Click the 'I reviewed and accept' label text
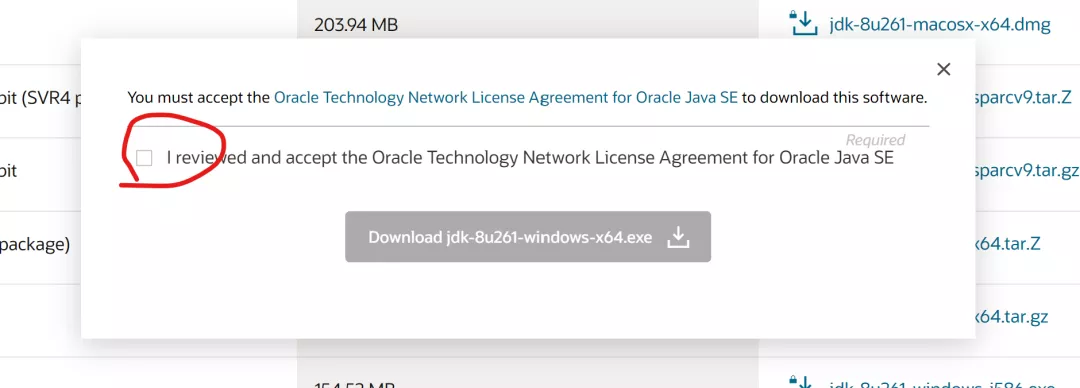The image size is (1080, 388). pos(530,158)
